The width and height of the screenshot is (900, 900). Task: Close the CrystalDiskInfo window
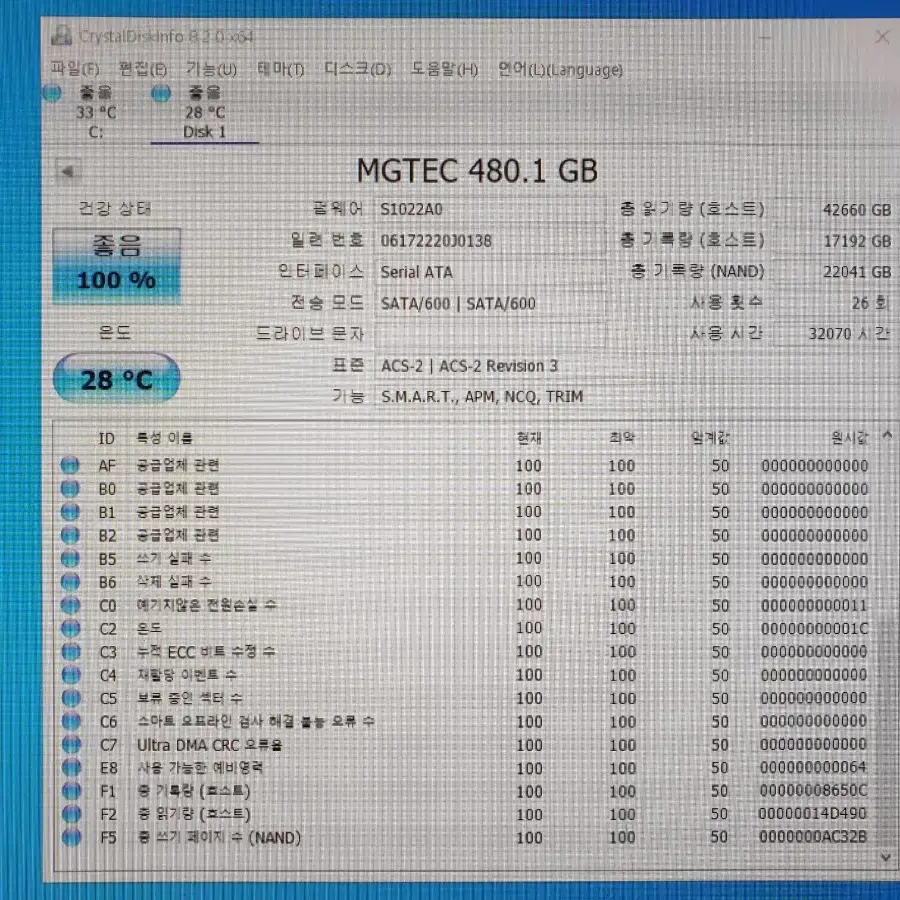point(882,37)
